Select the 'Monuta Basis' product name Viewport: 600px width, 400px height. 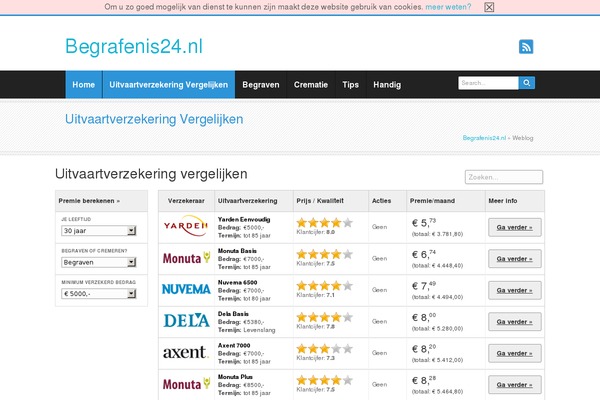coord(237,251)
